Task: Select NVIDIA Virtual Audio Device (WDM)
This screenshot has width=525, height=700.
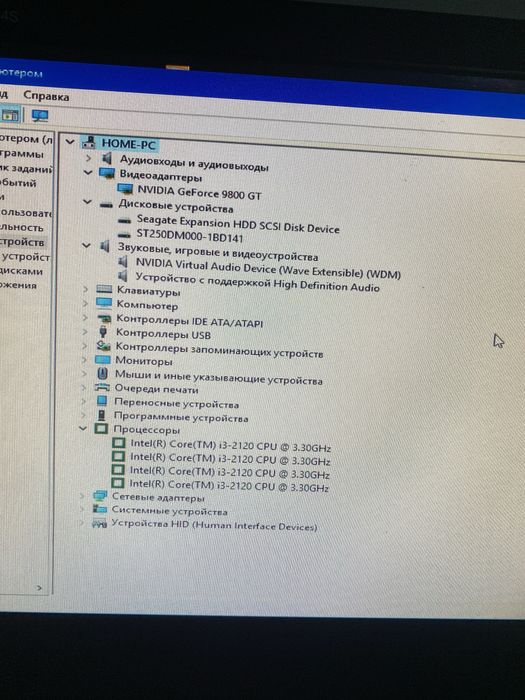Action: (268, 269)
